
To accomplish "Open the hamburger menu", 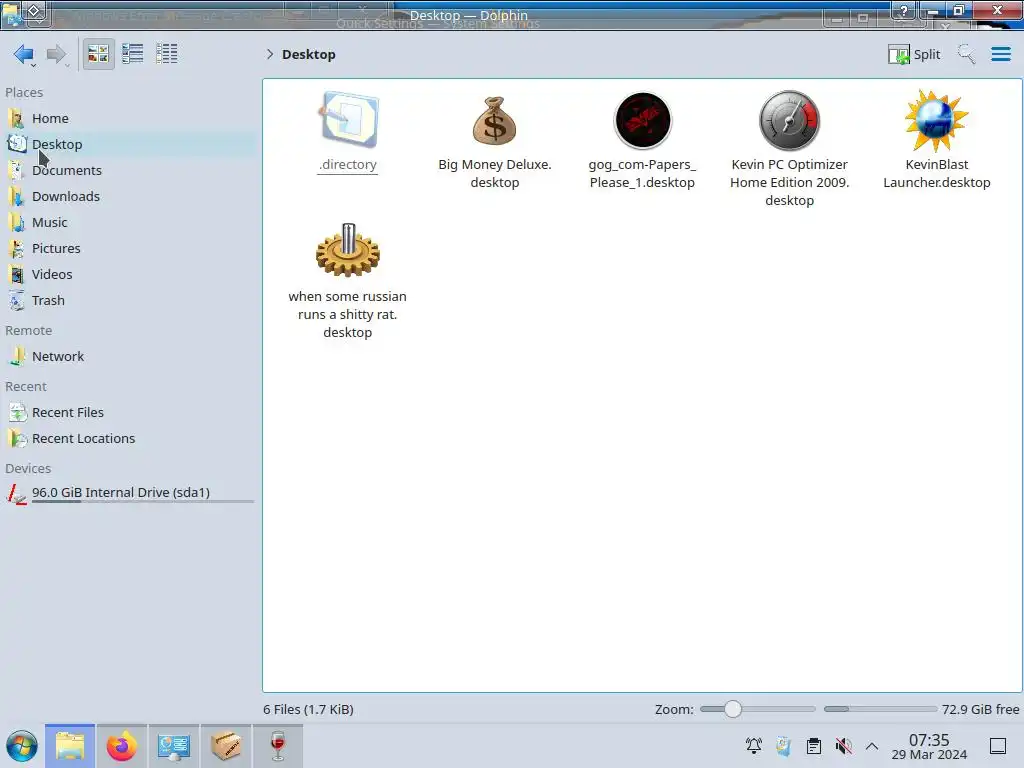I will [x=1000, y=54].
